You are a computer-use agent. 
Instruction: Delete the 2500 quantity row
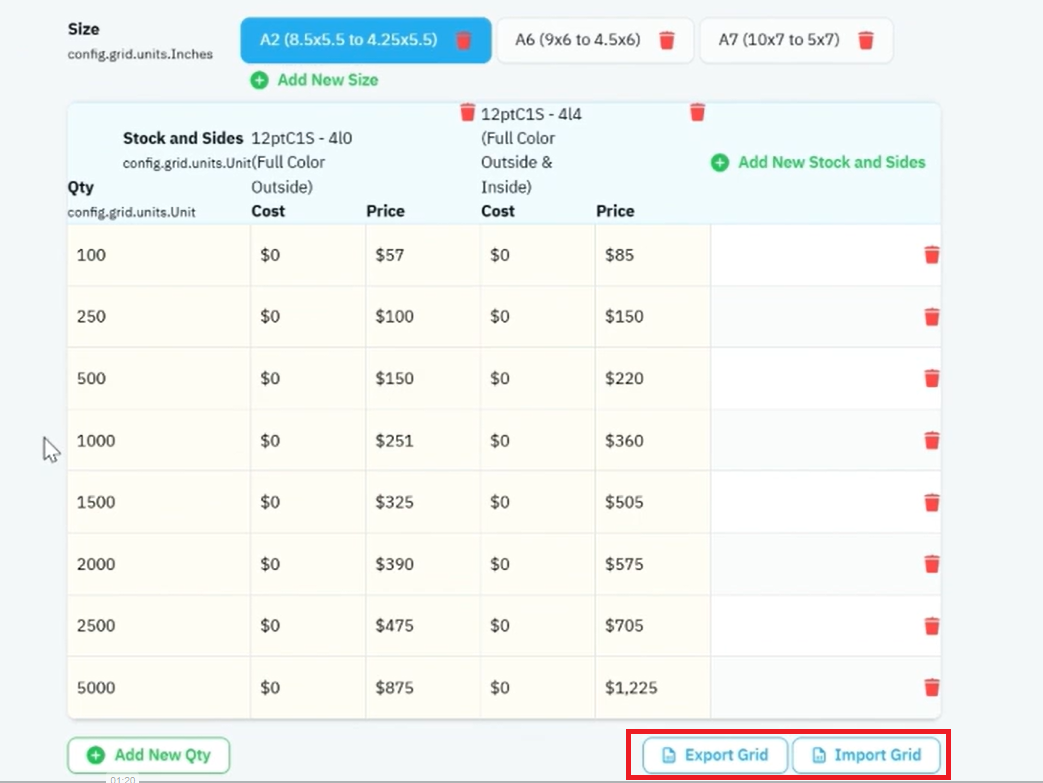pos(932,626)
